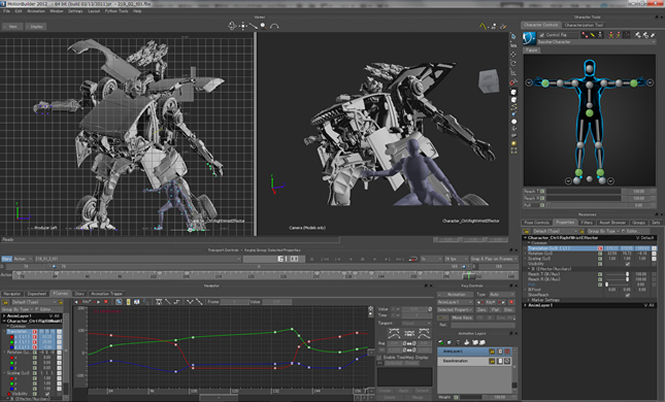The image size is (665, 402).
Task: Open the Animation menu
Action: click(x=36, y=11)
